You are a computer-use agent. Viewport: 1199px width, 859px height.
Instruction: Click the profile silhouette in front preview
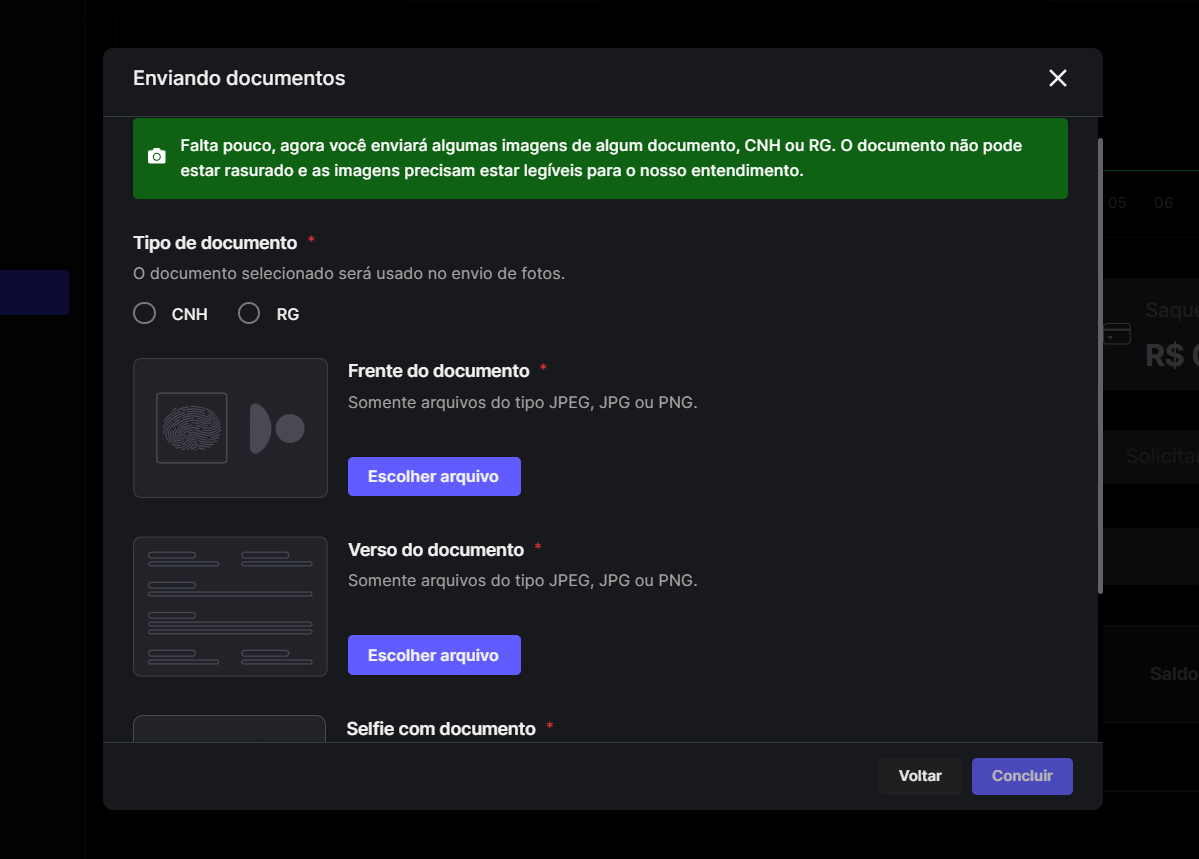[x=276, y=429]
